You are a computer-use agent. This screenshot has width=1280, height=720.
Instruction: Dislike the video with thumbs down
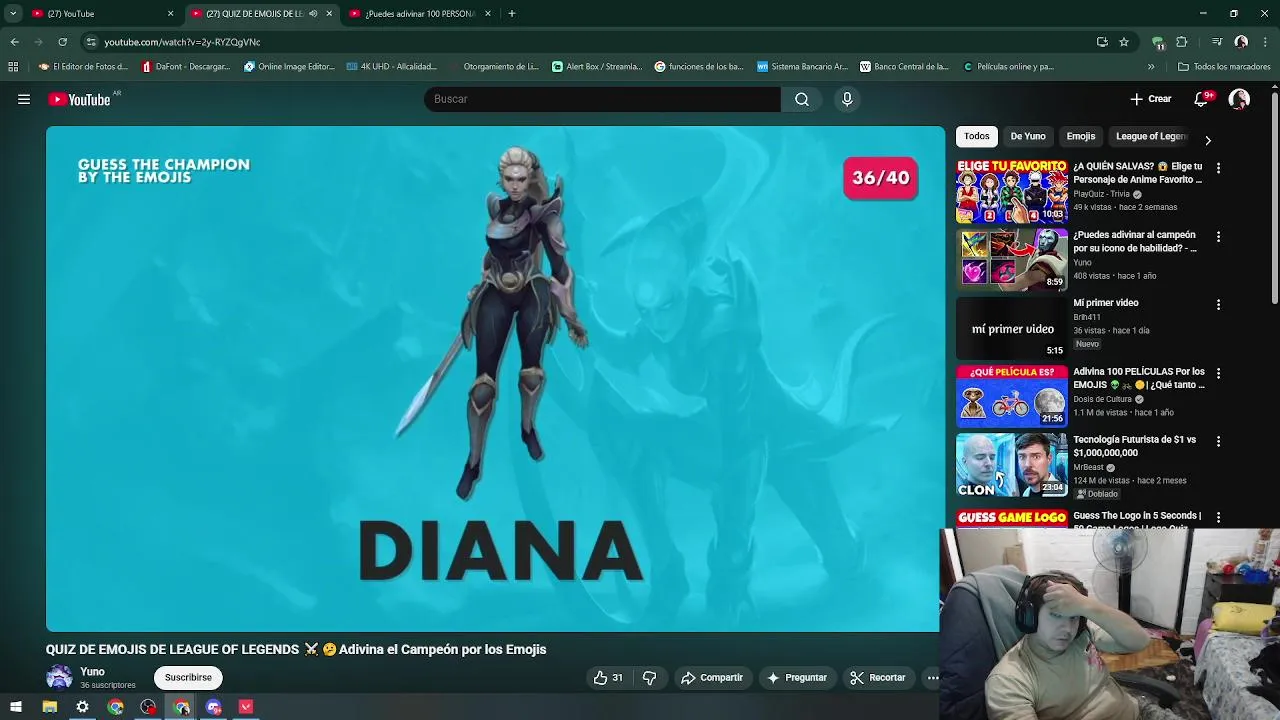[x=649, y=678]
